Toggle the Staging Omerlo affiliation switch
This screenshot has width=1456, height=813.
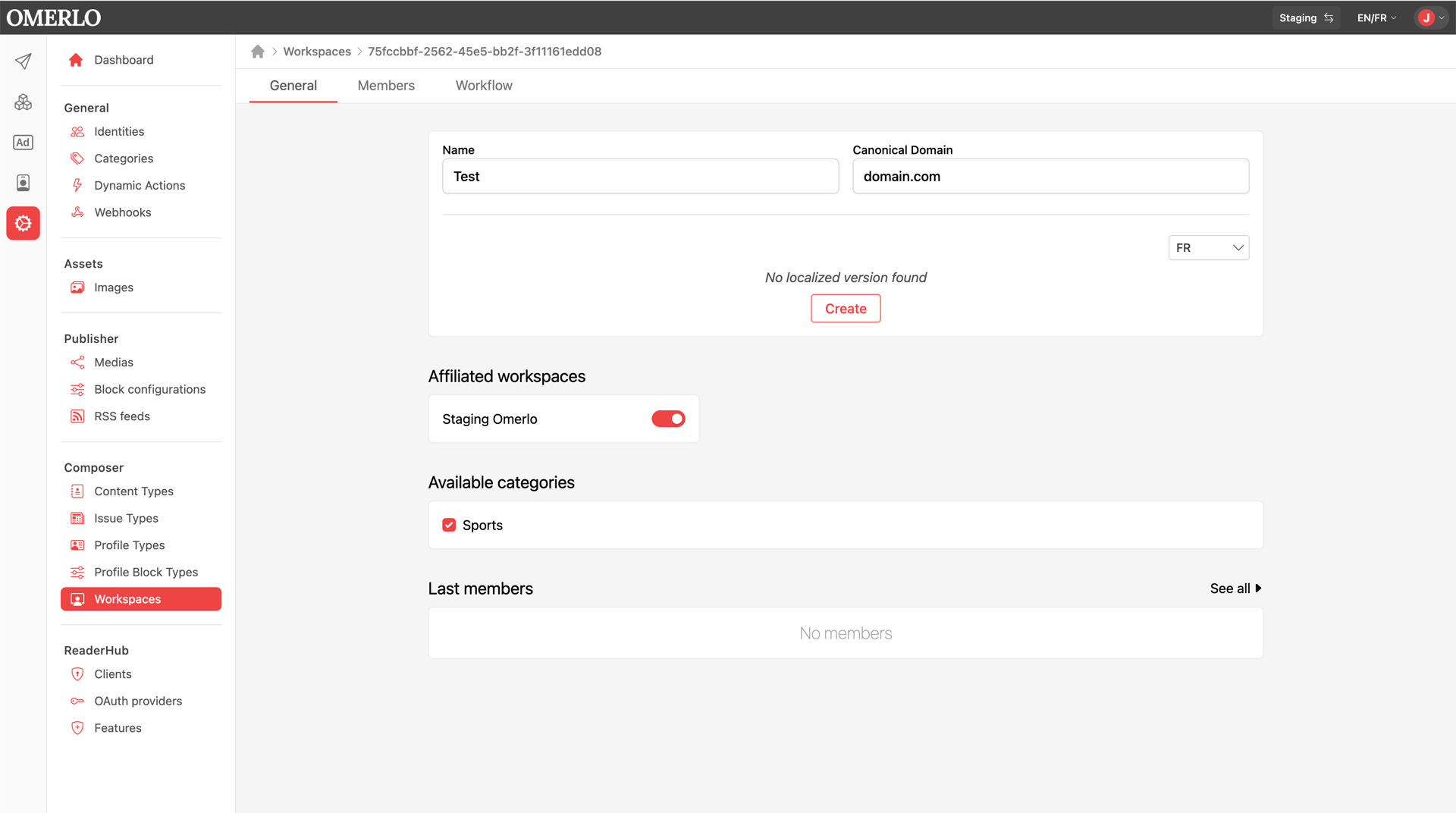click(x=668, y=419)
